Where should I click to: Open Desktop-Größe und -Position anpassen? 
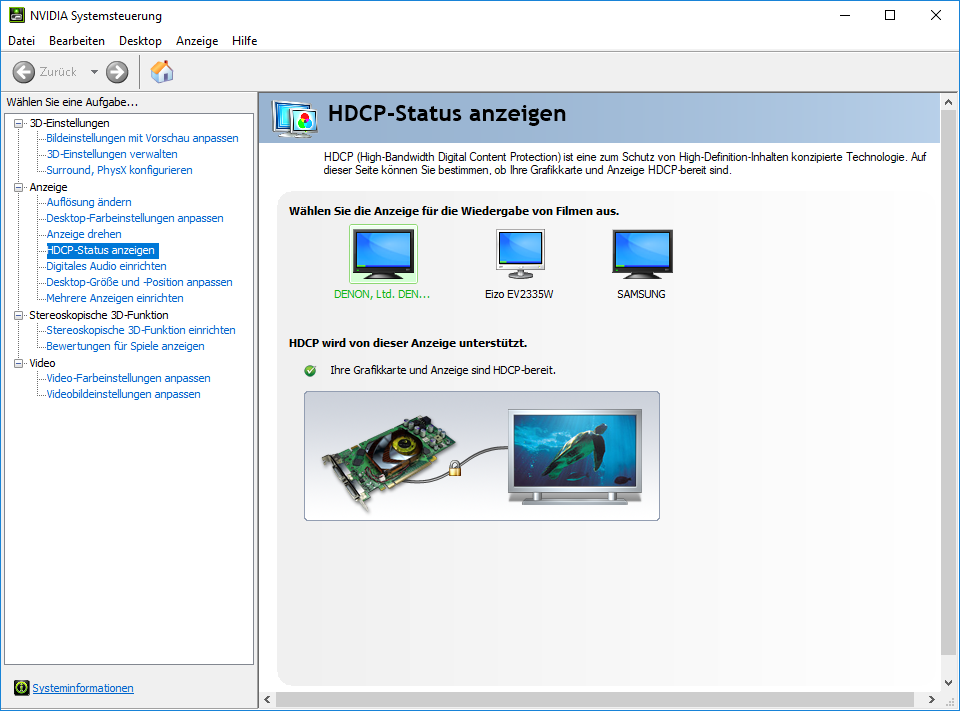point(140,282)
